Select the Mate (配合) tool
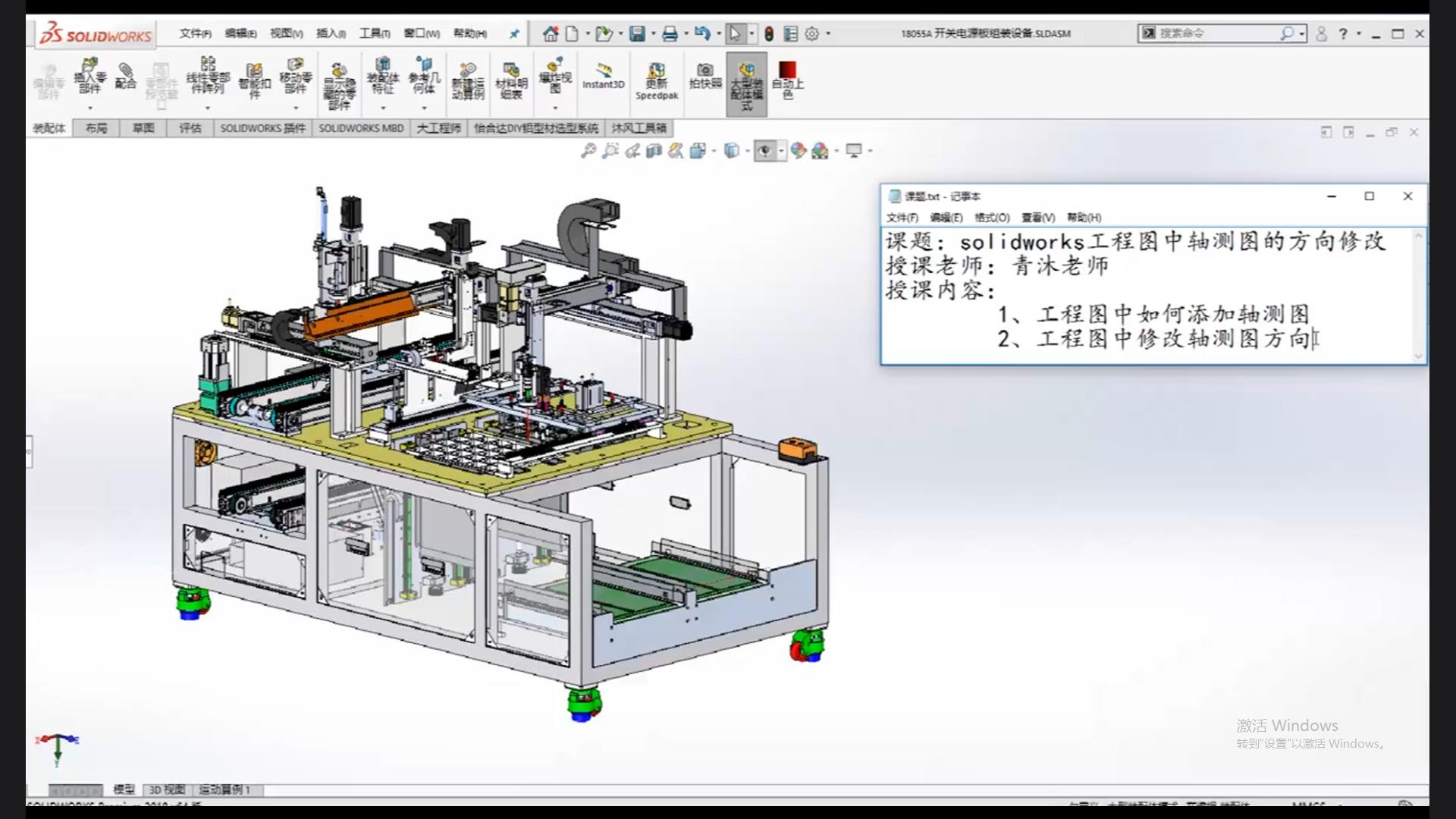1456x819 pixels. pos(125,76)
